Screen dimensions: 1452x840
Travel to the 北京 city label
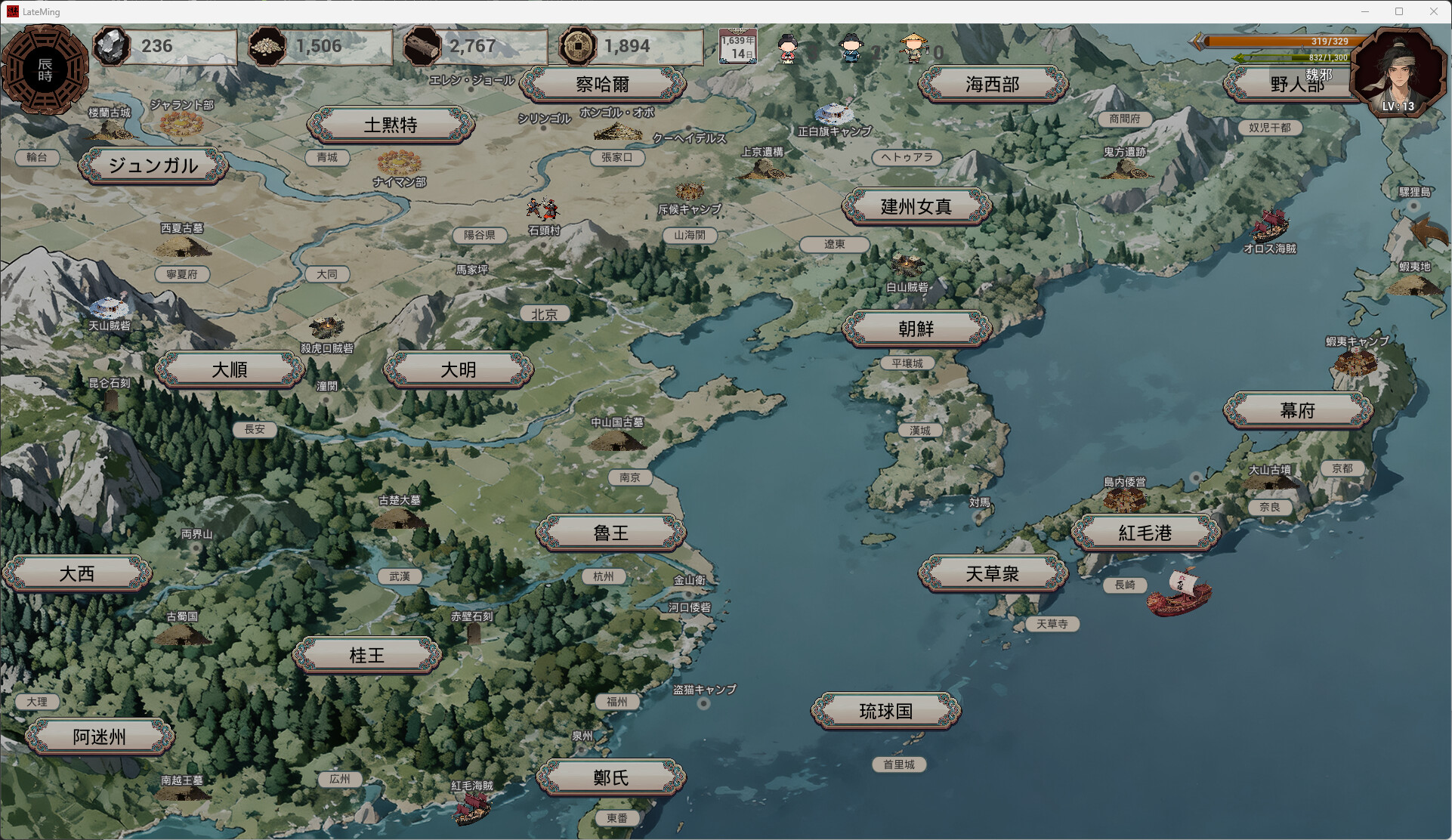(544, 314)
